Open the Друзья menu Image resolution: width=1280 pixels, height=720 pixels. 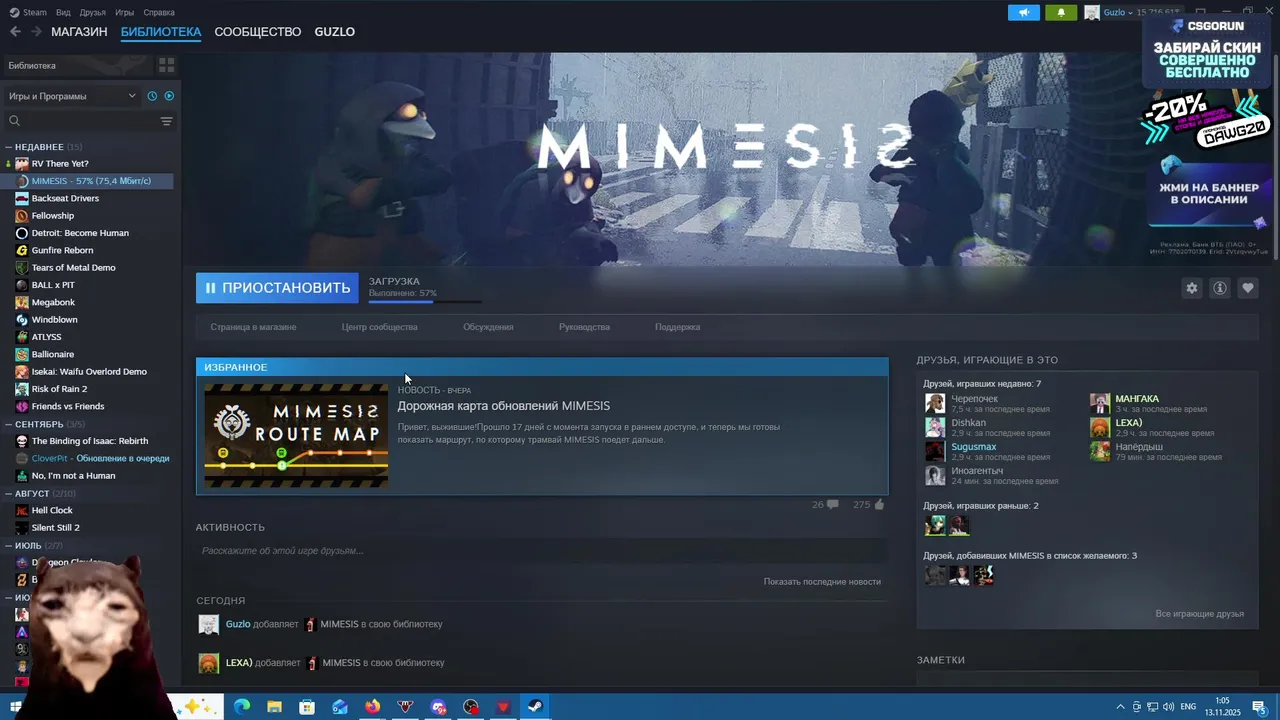click(92, 12)
